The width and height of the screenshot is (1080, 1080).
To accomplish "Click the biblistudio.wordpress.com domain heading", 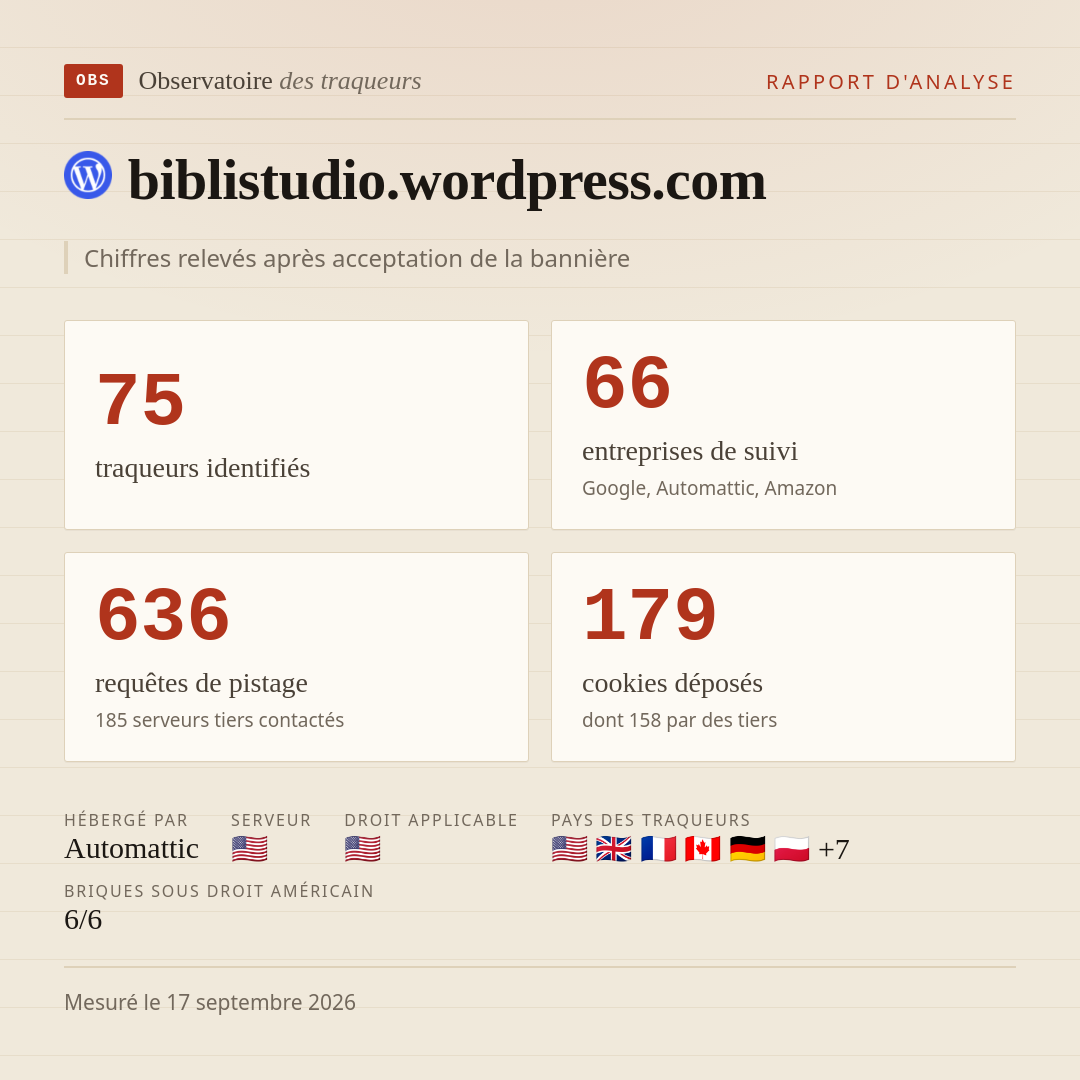I will pos(447,180).
